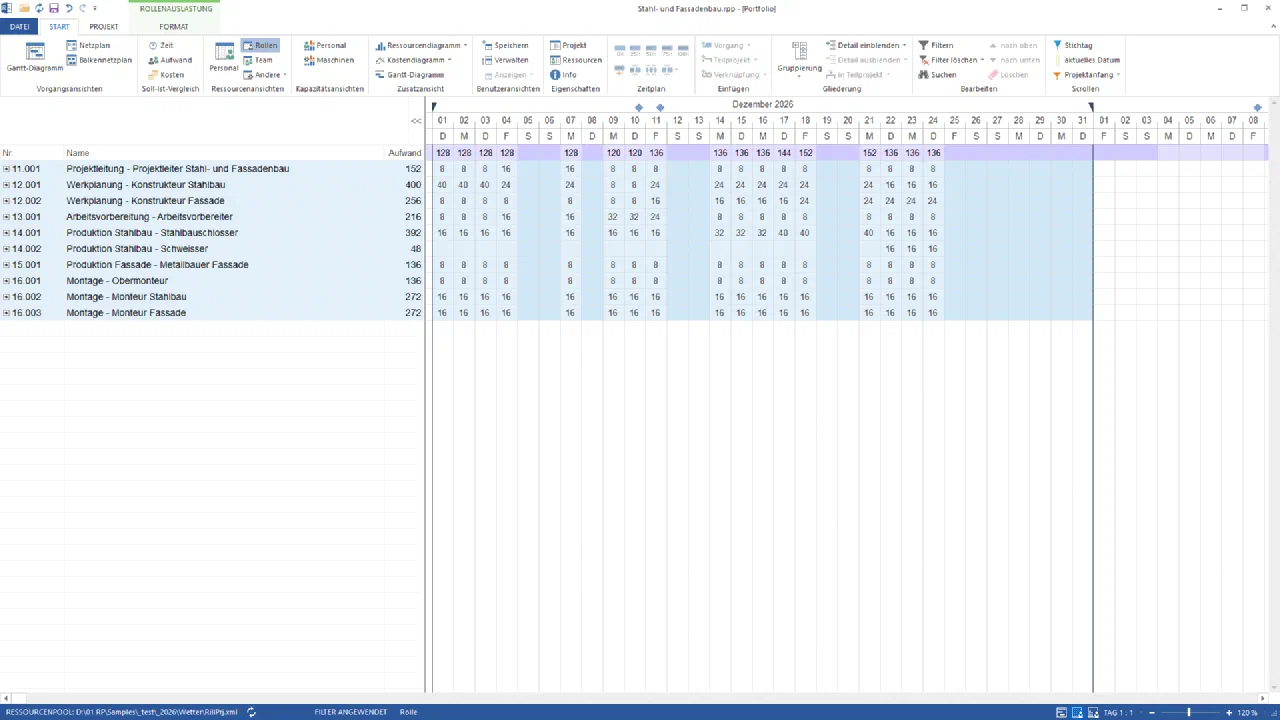Click the Filtern funnel icon
Viewport: 1280px width, 720px height.
click(x=924, y=45)
